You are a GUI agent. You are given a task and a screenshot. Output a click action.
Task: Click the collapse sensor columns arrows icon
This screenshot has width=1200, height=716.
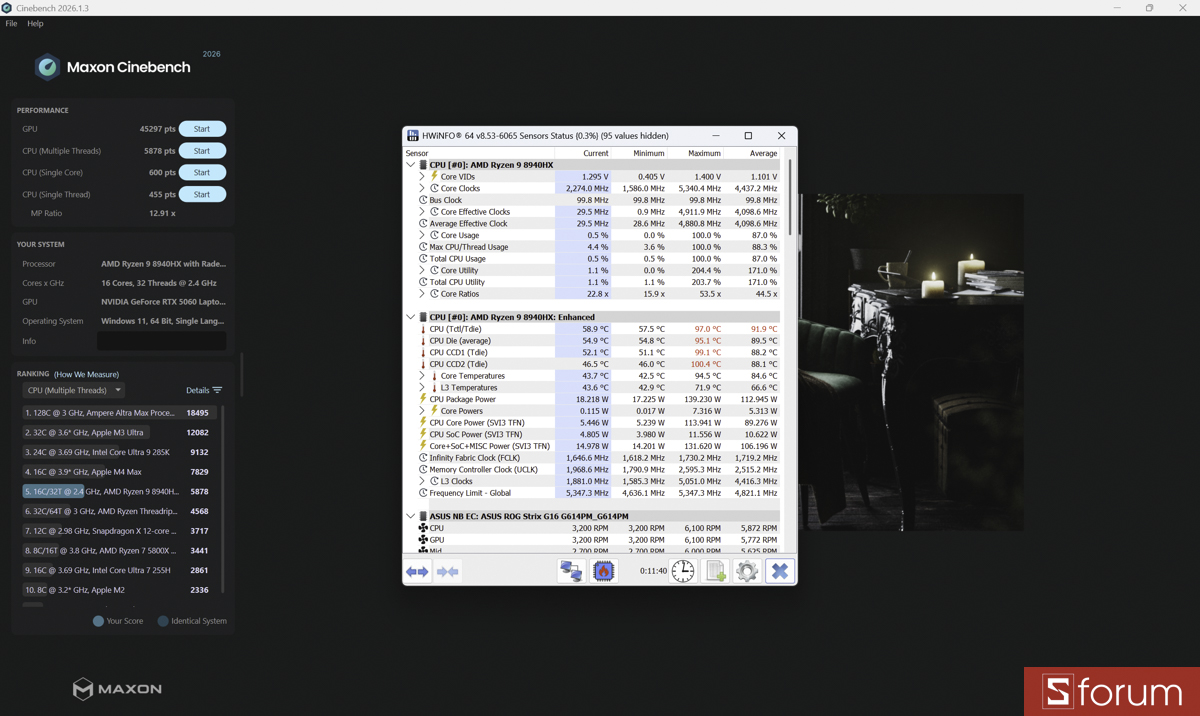(x=448, y=571)
